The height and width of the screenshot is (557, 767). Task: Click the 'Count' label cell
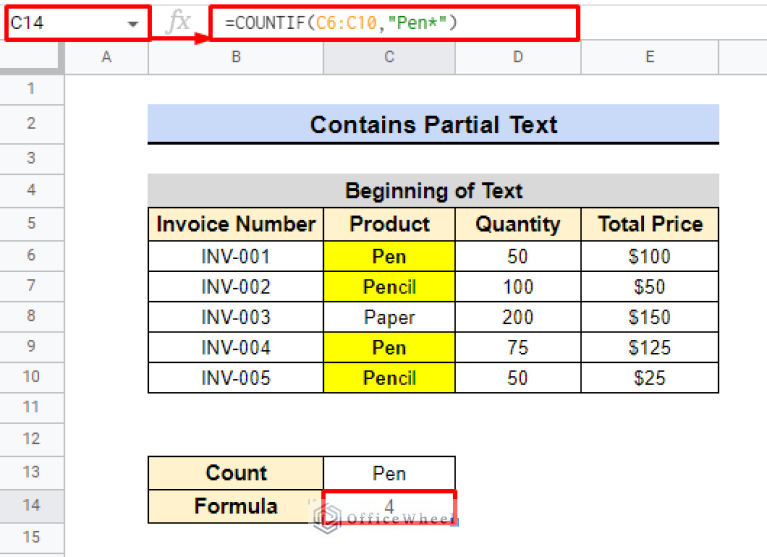point(236,473)
